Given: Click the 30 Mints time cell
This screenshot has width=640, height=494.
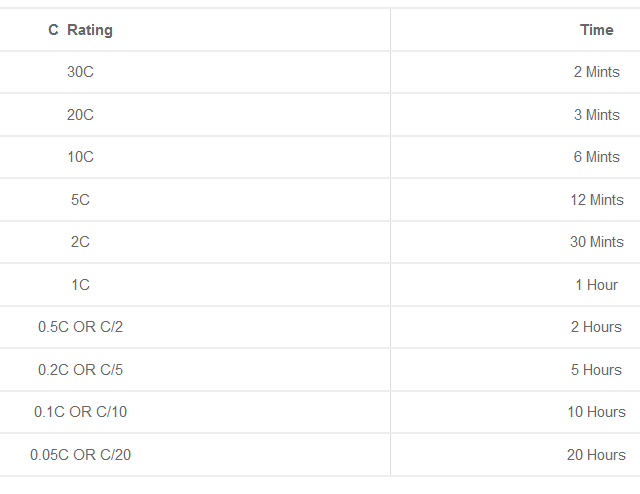Looking at the screenshot, I should (x=596, y=242).
